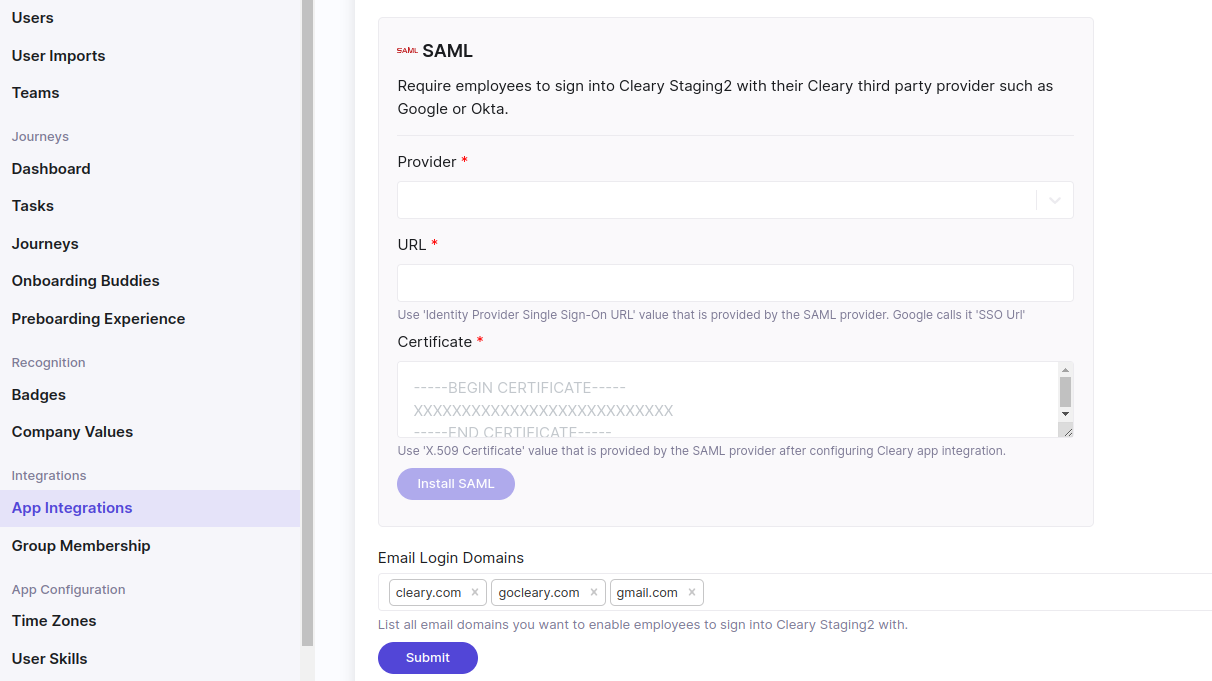Click the gmail.com domain tag text
1212x681 pixels.
pyautogui.click(x=647, y=593)
